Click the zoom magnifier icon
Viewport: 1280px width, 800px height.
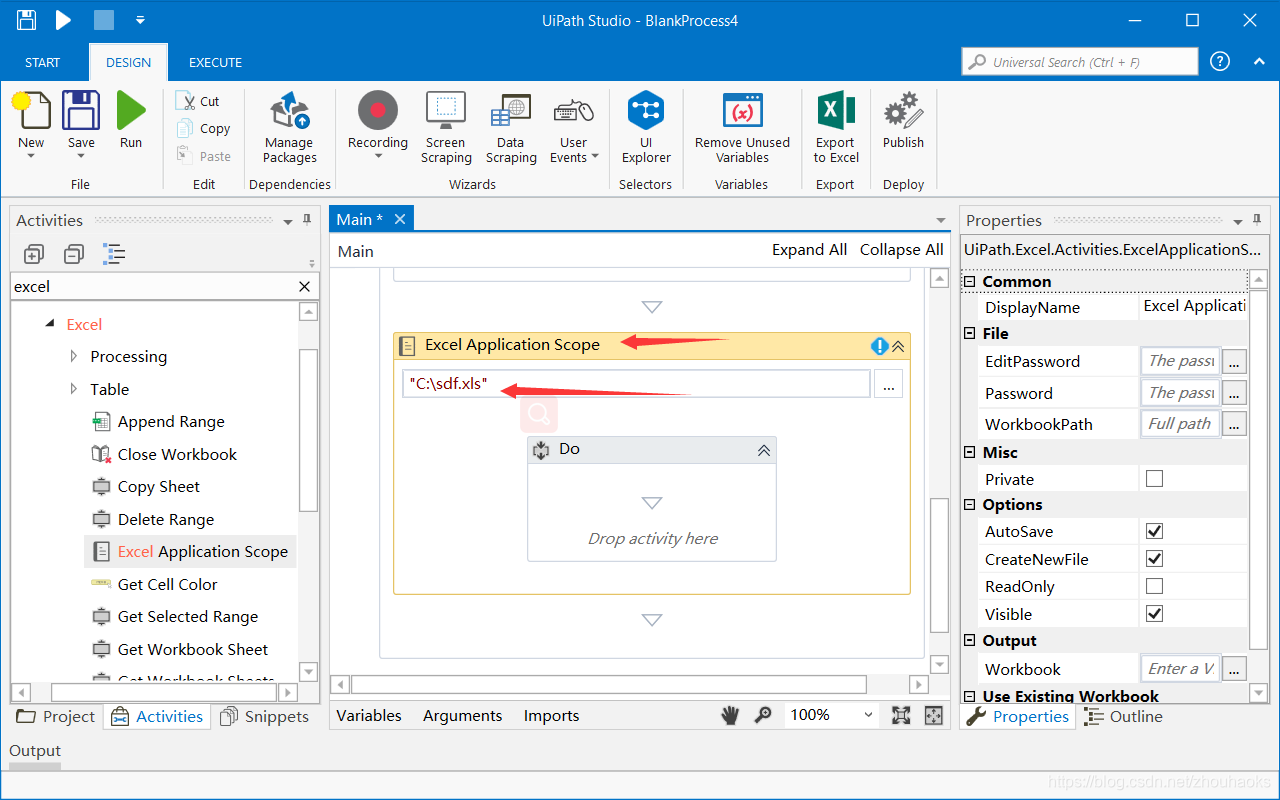coord(763,715)
